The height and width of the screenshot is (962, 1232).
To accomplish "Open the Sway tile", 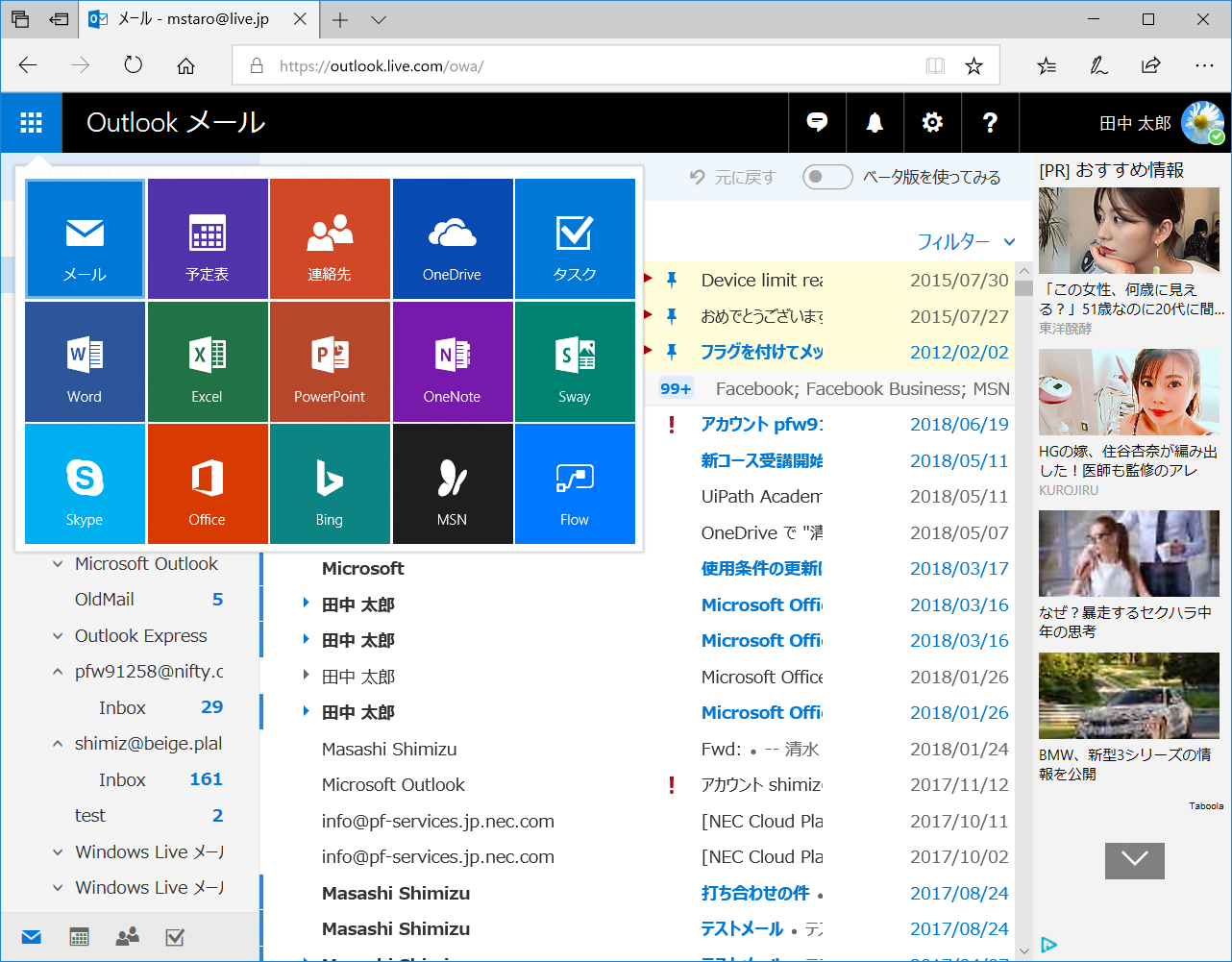I will pos(575,361).
